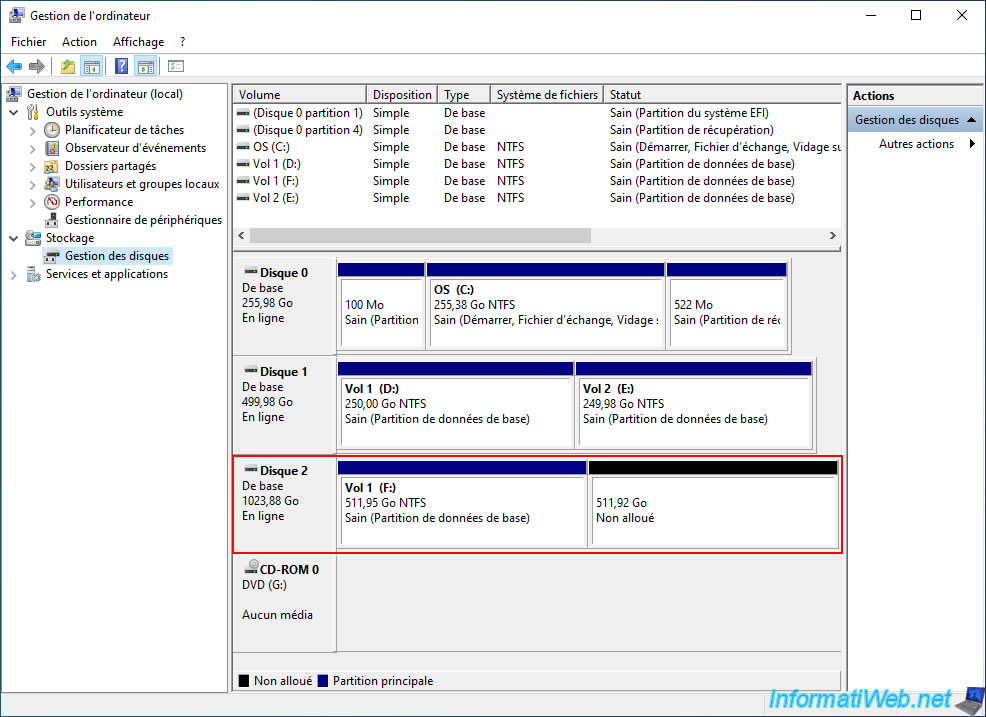Viewport: 986px width, 717px height.
Task: Click the volume list horizontal scrollbar
Action: [420, 236]
